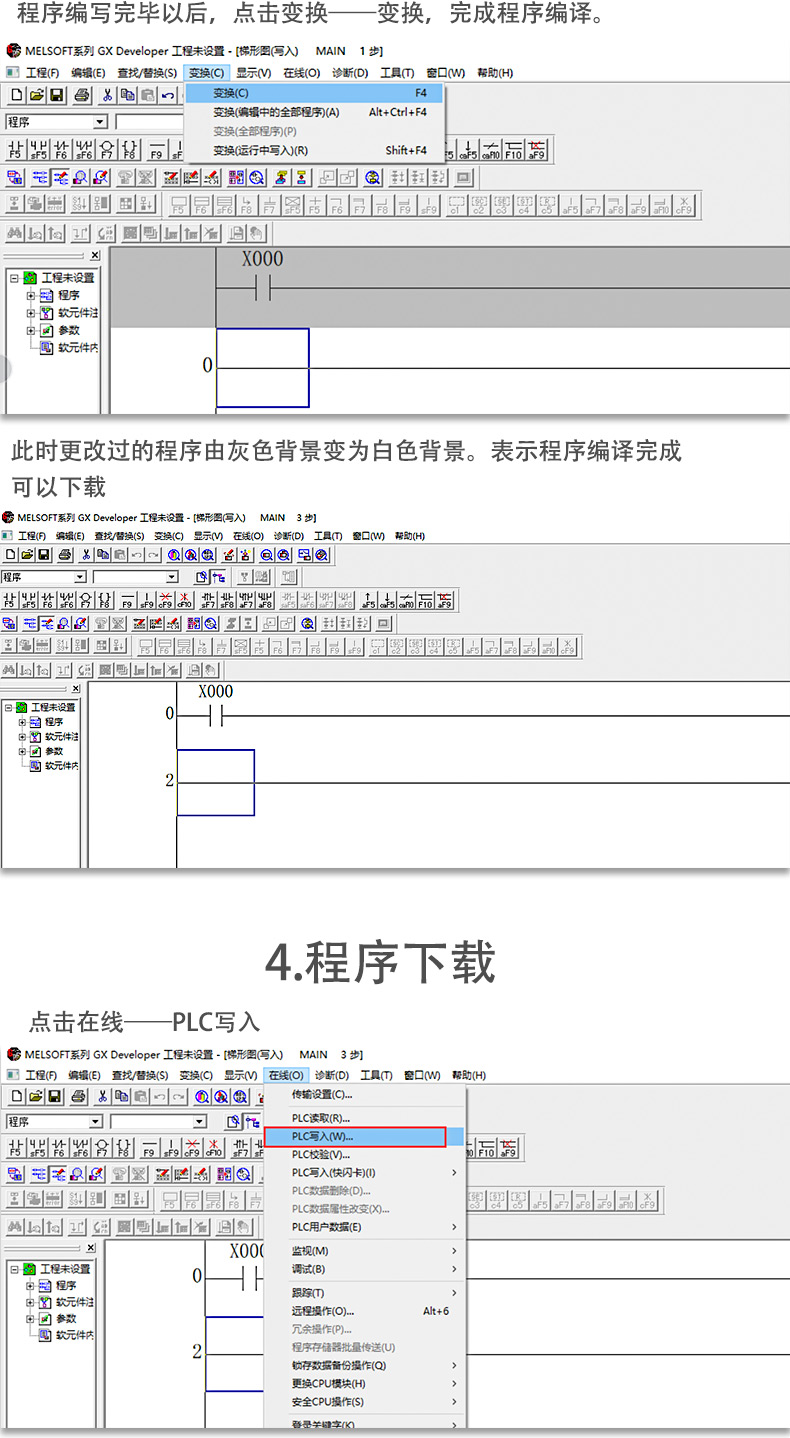
Task: Expand the 参数 tree node in topmost project panel
Action: (31, 330)
